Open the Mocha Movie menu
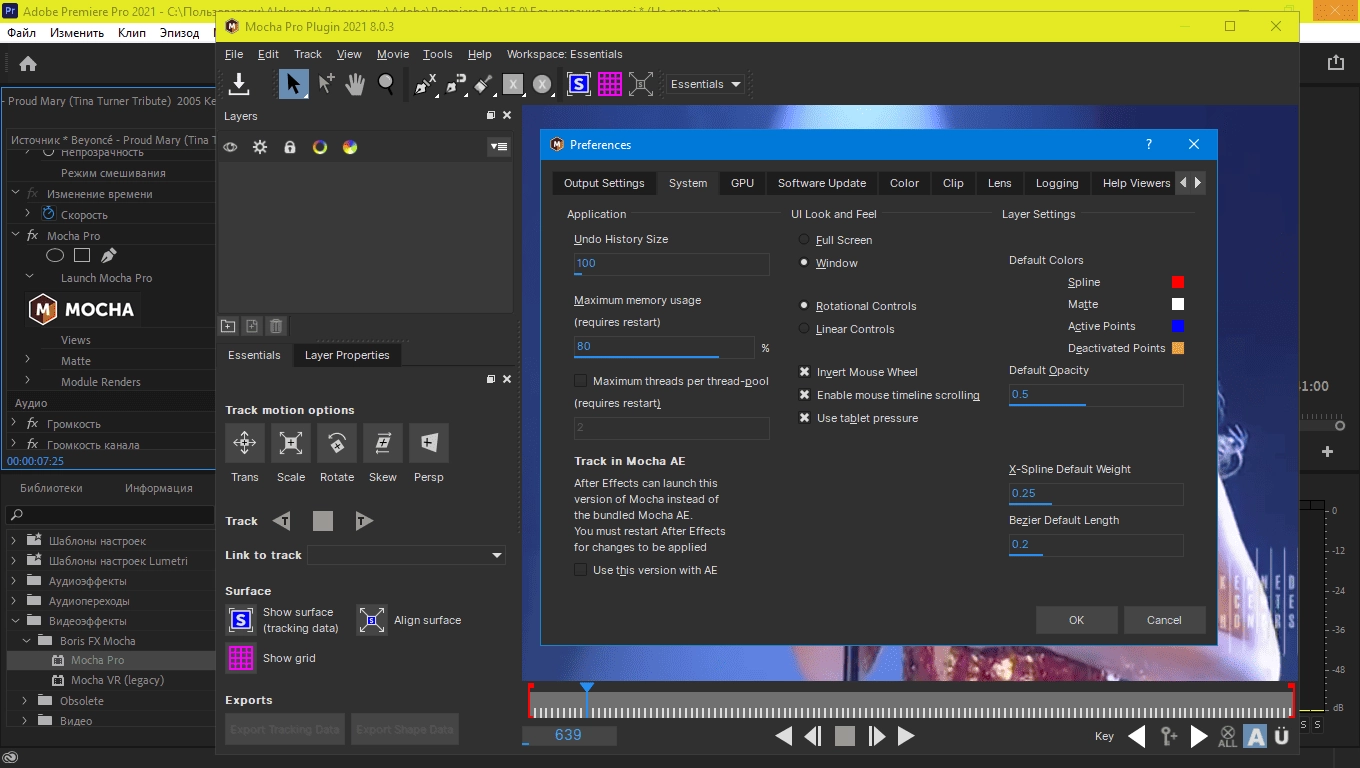This screenshot has height=768, width=1360. coord(392,54)
